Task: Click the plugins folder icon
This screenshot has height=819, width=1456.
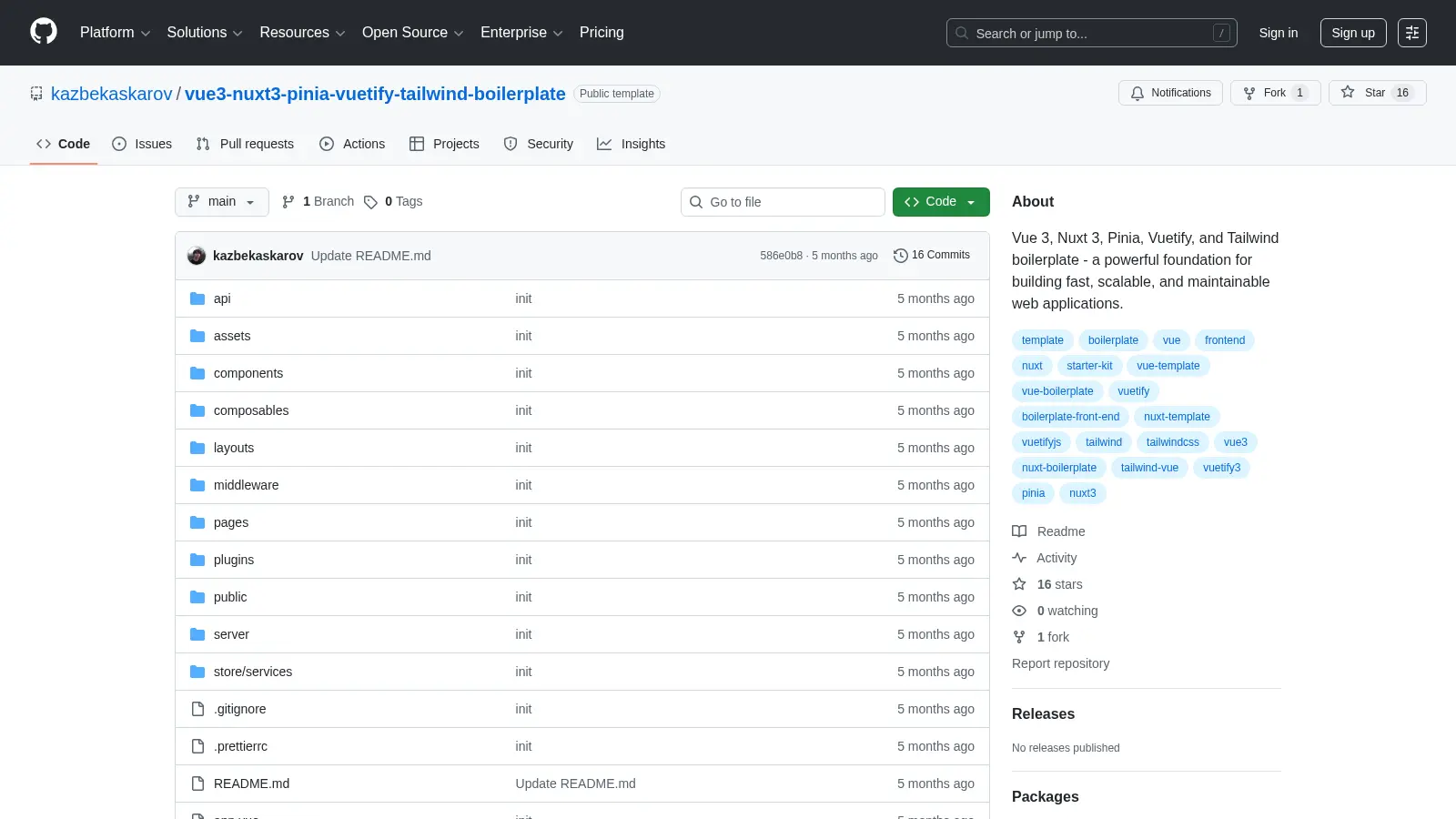Action: (x=197, y=560)
